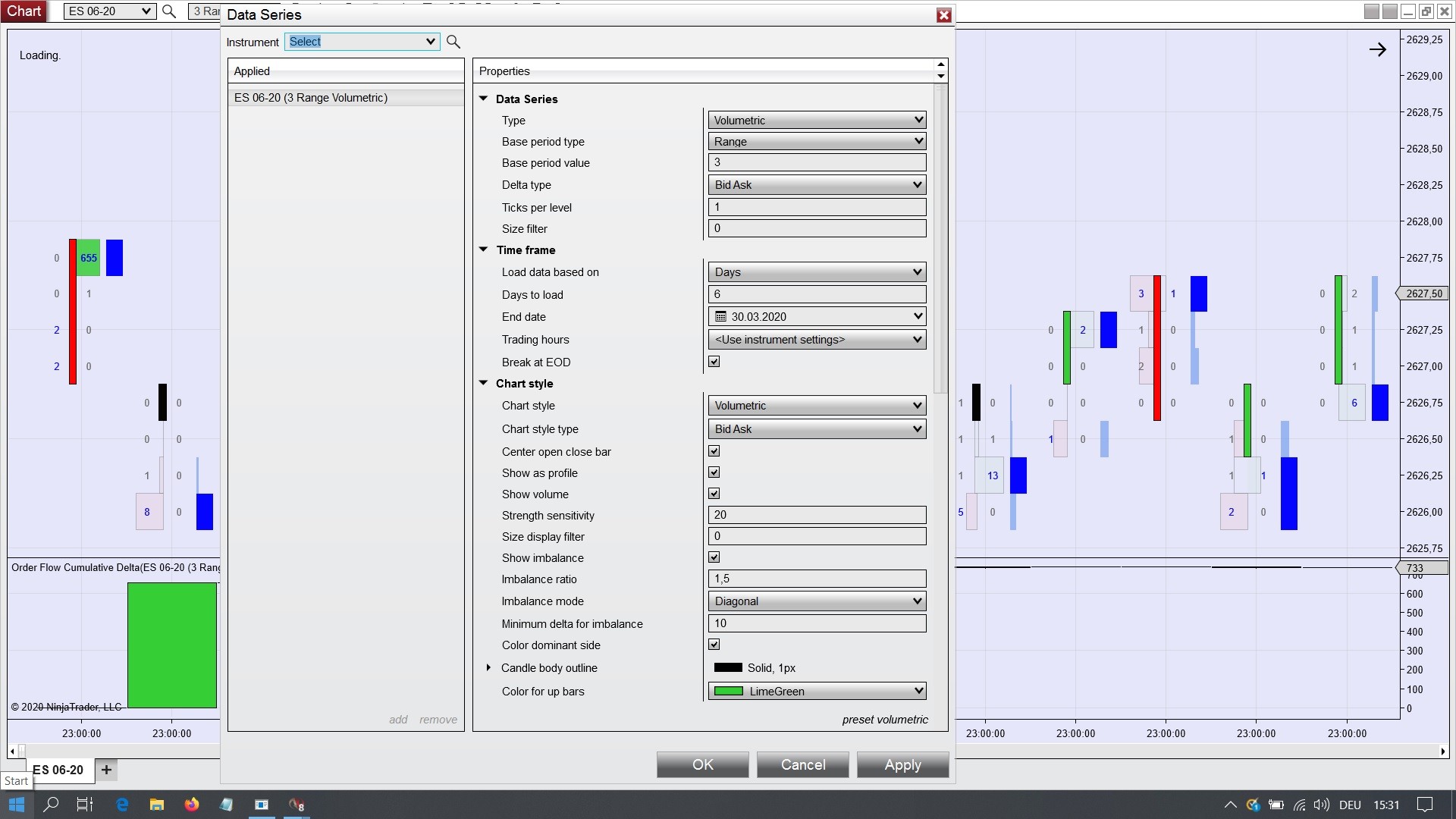Toggle Show as profile checkbox
The width and height of the screenshot is (1456, 819).
tap(714, 472)
